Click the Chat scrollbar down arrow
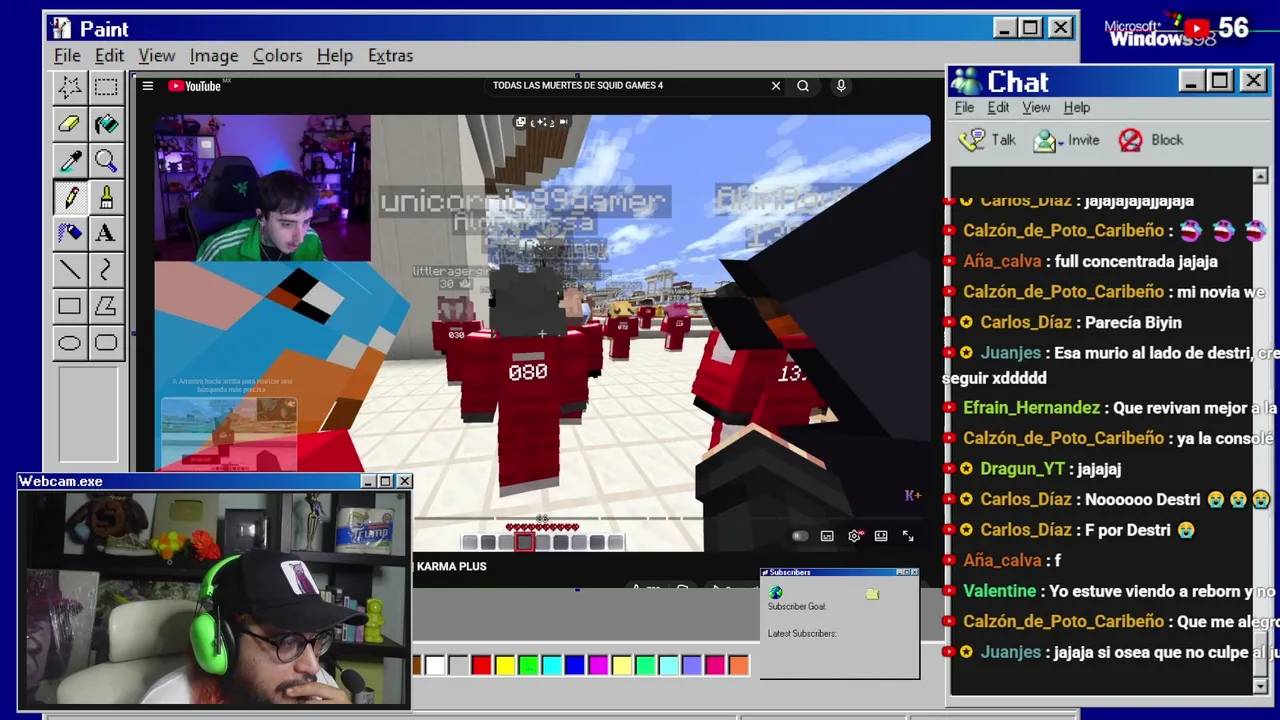Viewport: 1280px width, 720px height. click(1260, 686)
